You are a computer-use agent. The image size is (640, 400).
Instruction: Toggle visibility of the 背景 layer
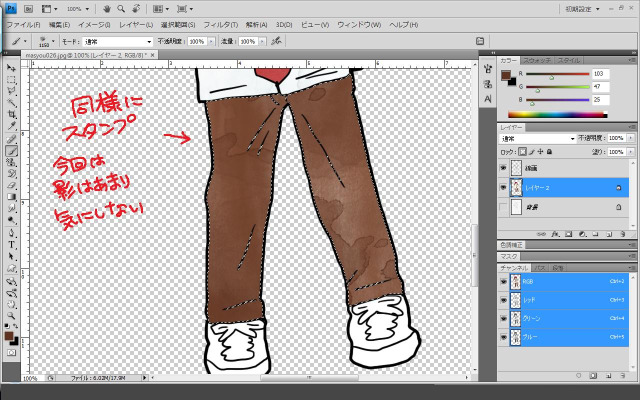point(503,207)
